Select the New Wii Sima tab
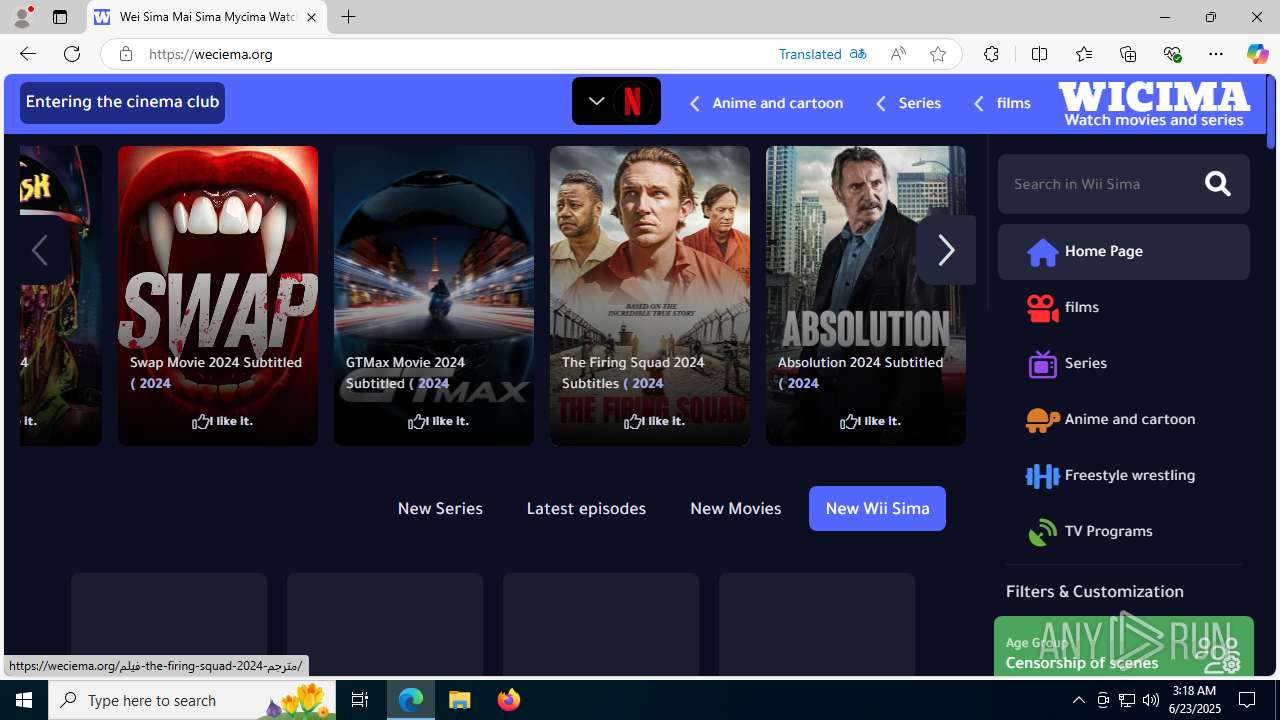Viewport: 1280px width, 720px height. [x=877, y=508]
